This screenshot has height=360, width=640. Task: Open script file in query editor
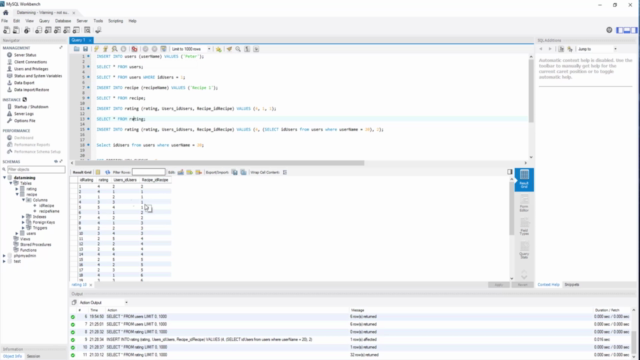pos(76,49)
